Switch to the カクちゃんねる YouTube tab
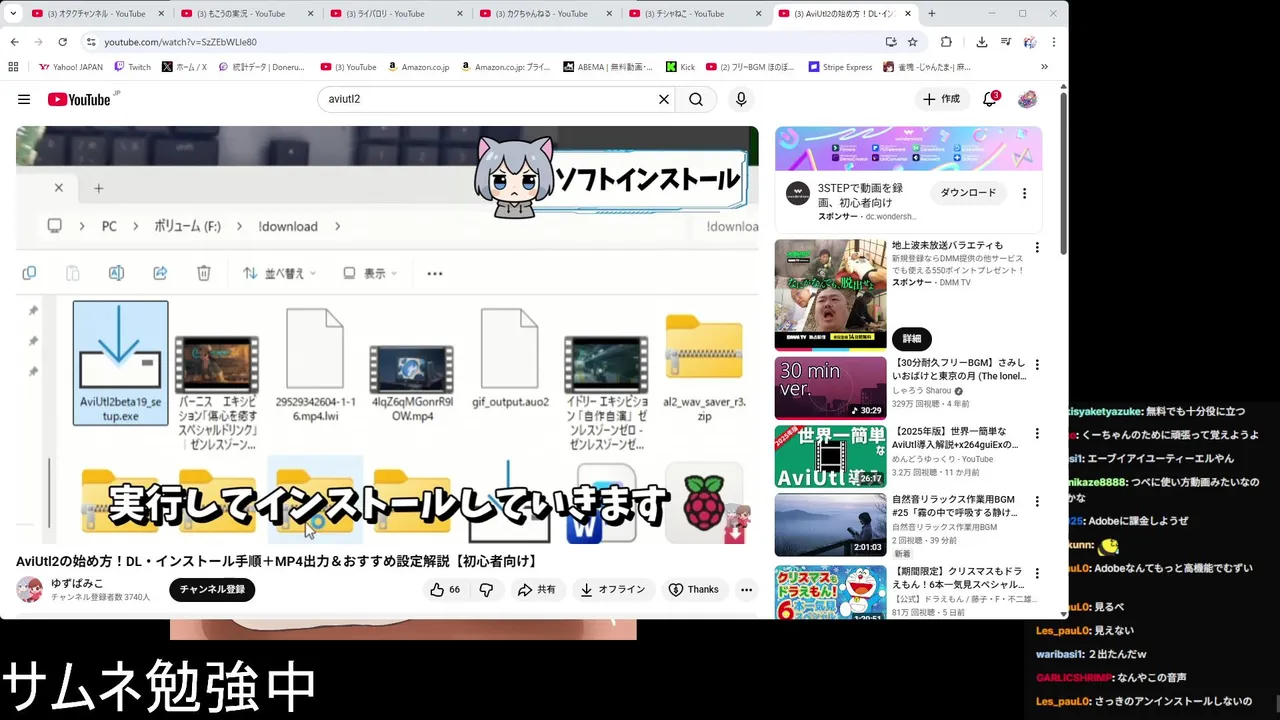The height and width of the screenshot is (720, 1280). (x=546, y=14)
